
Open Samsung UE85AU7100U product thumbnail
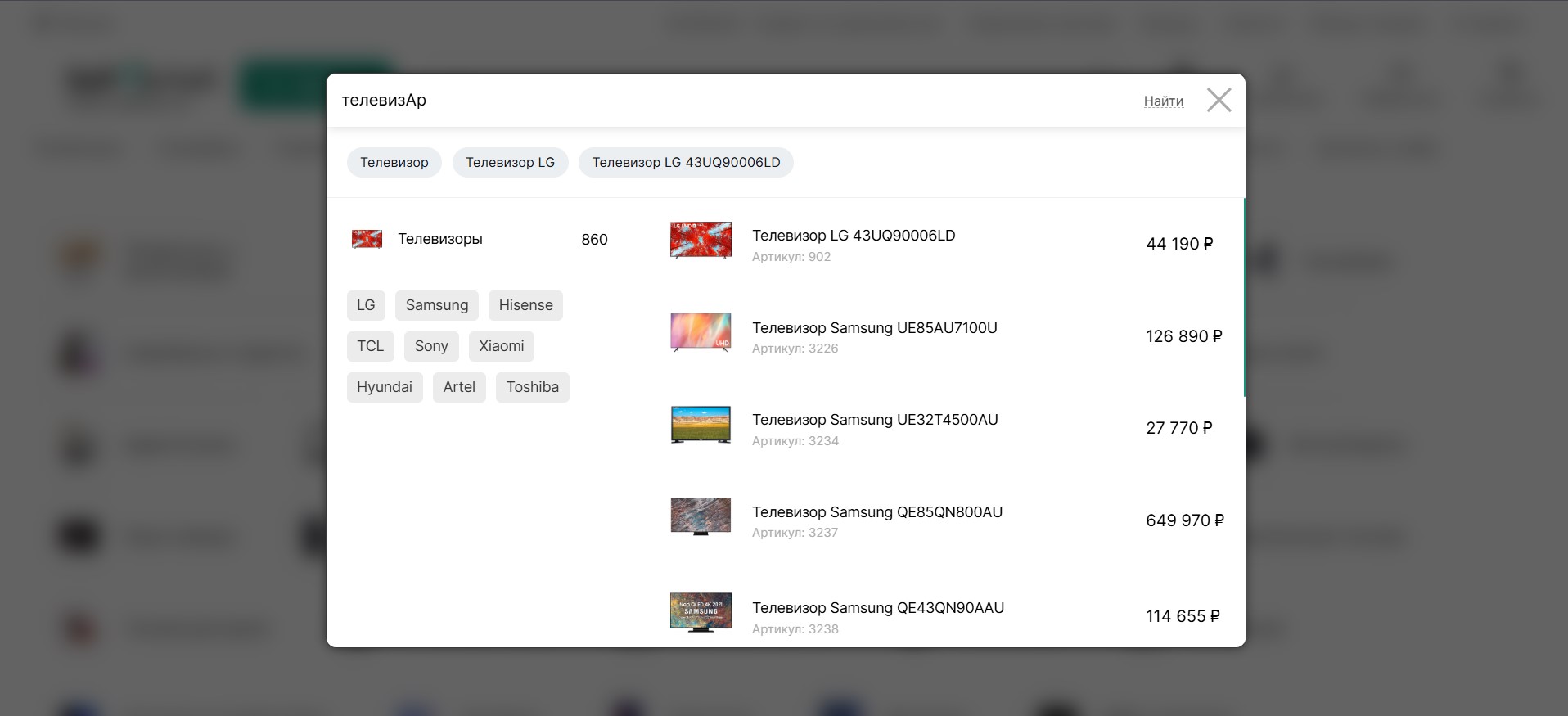(701, 332)
